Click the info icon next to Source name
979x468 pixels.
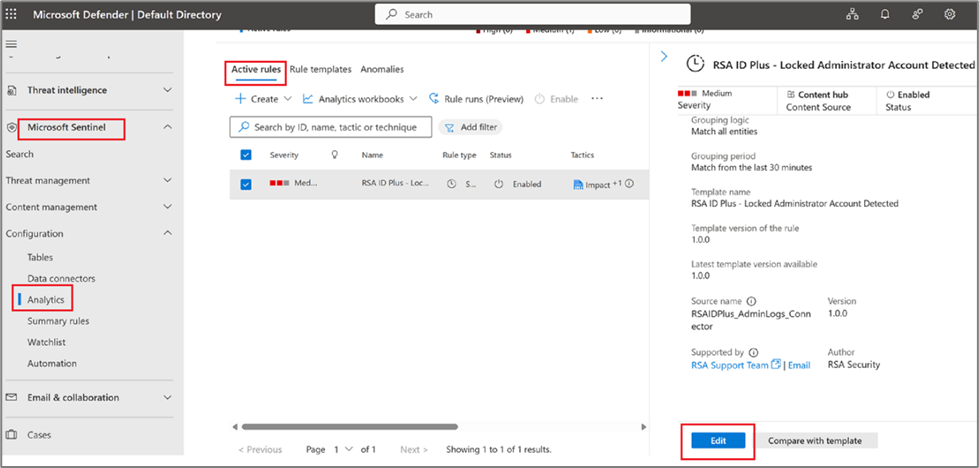pos(751,301)
